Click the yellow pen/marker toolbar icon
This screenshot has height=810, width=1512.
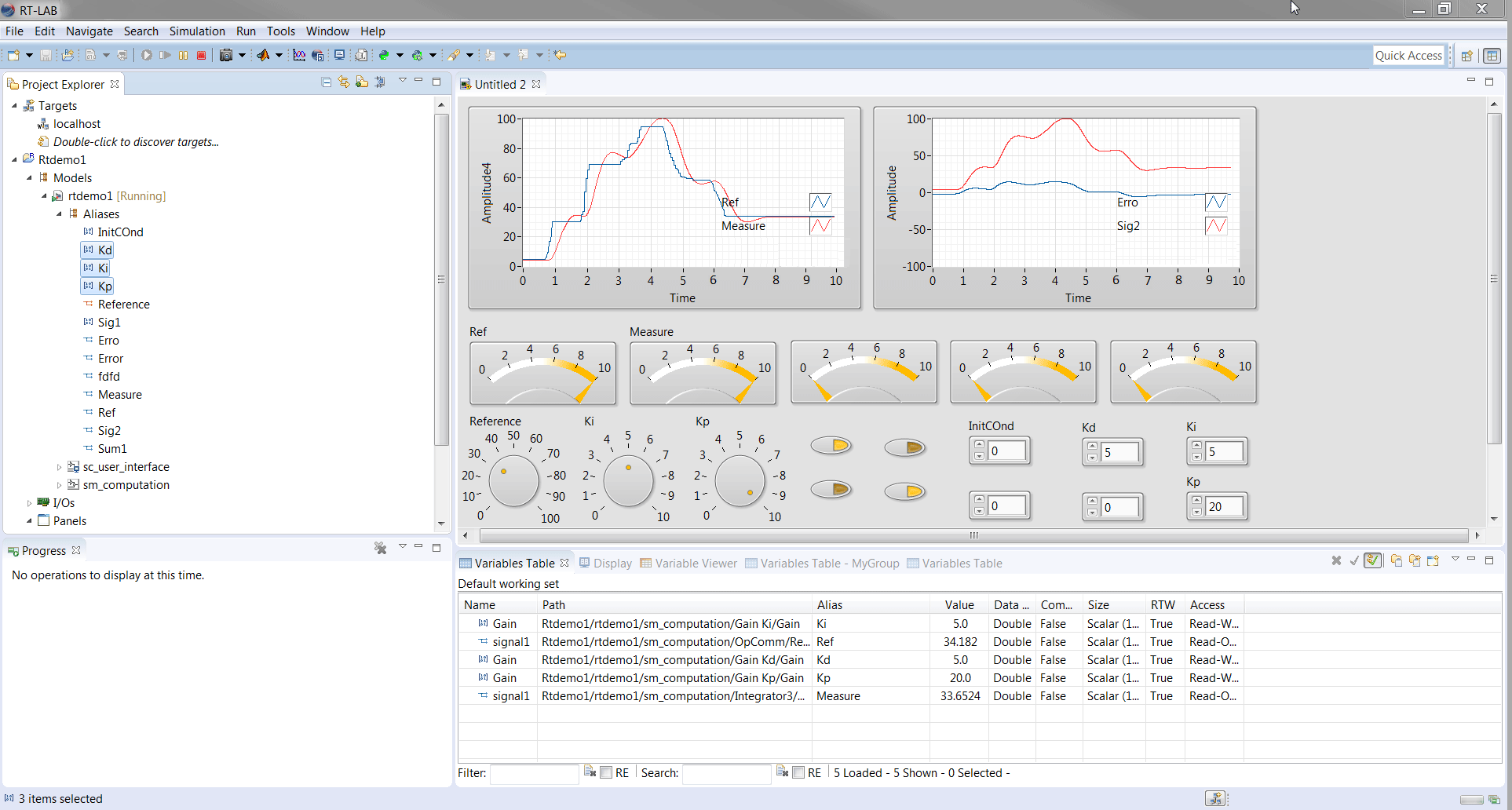pyautogui.click(x=454, y=55)
